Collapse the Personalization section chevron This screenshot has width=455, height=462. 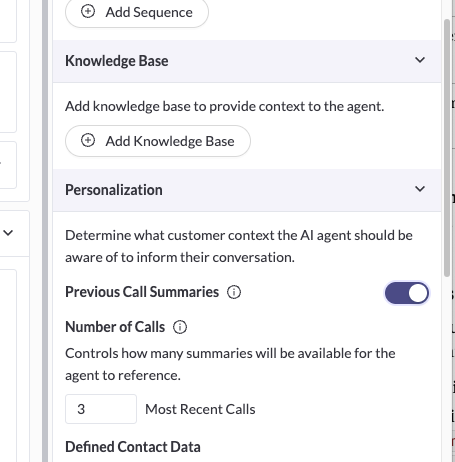pos(420,189)
